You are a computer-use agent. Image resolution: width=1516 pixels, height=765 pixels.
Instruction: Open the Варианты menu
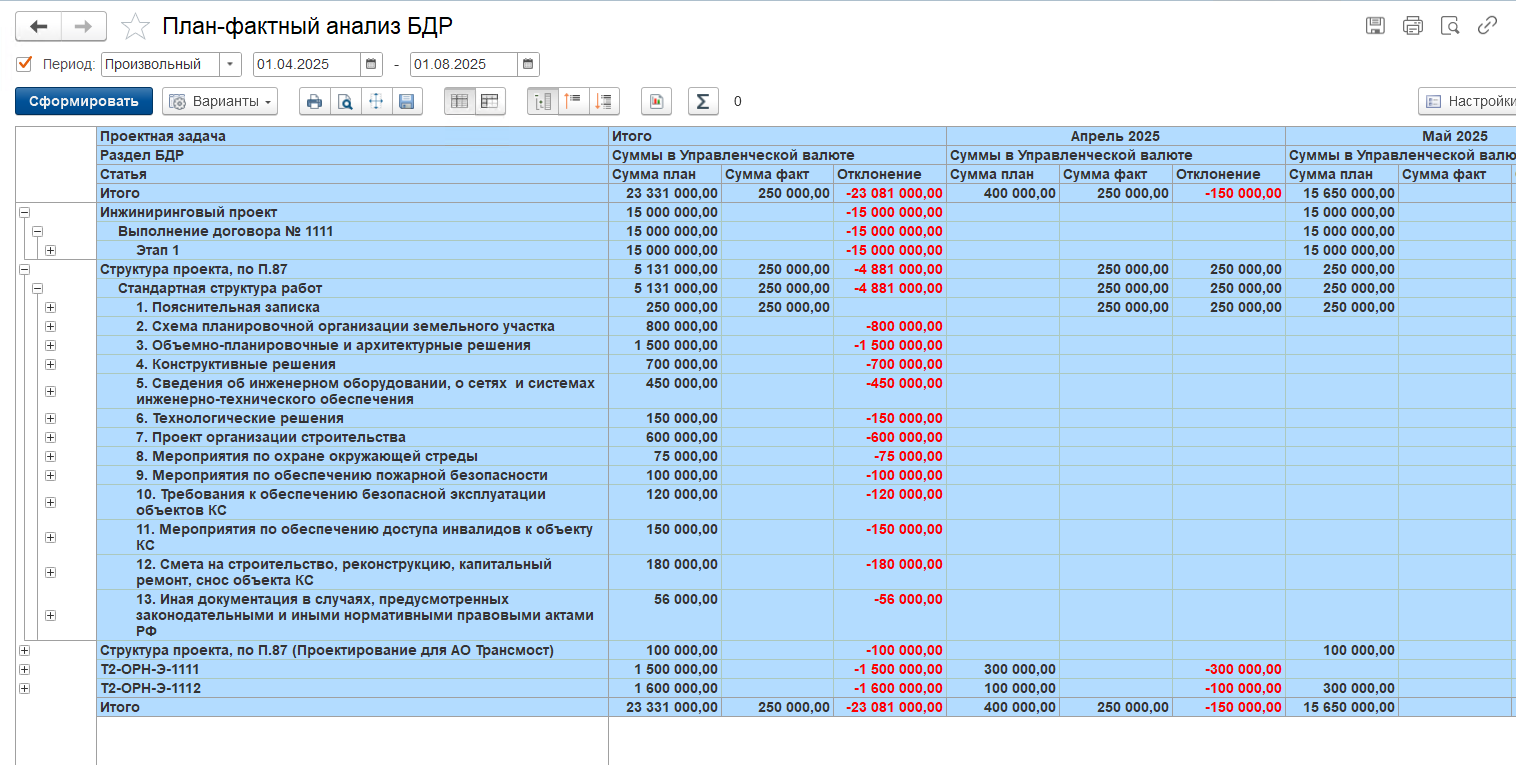pyautogui.click(x=220, y=101)
